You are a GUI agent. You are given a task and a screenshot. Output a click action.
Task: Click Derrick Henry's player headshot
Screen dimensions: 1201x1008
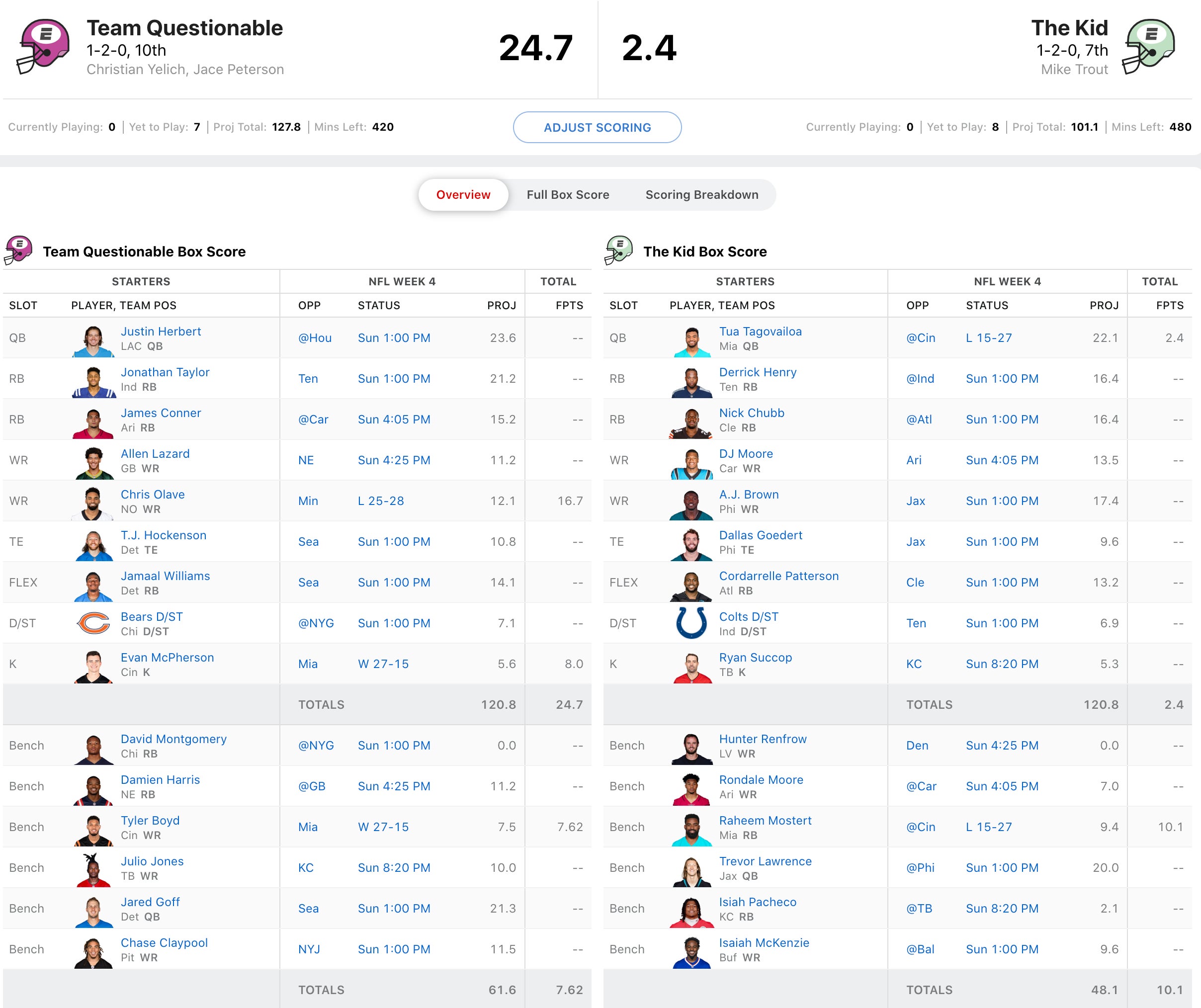[x=691, y=381]
